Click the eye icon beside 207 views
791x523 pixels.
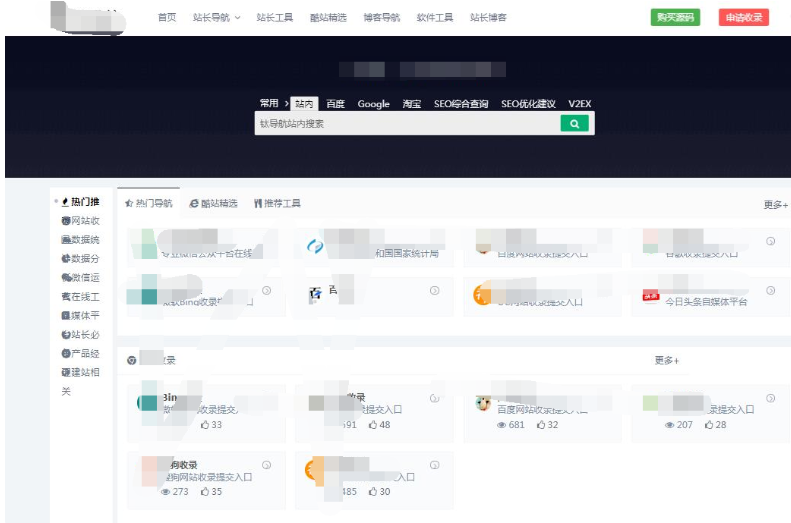669,425
